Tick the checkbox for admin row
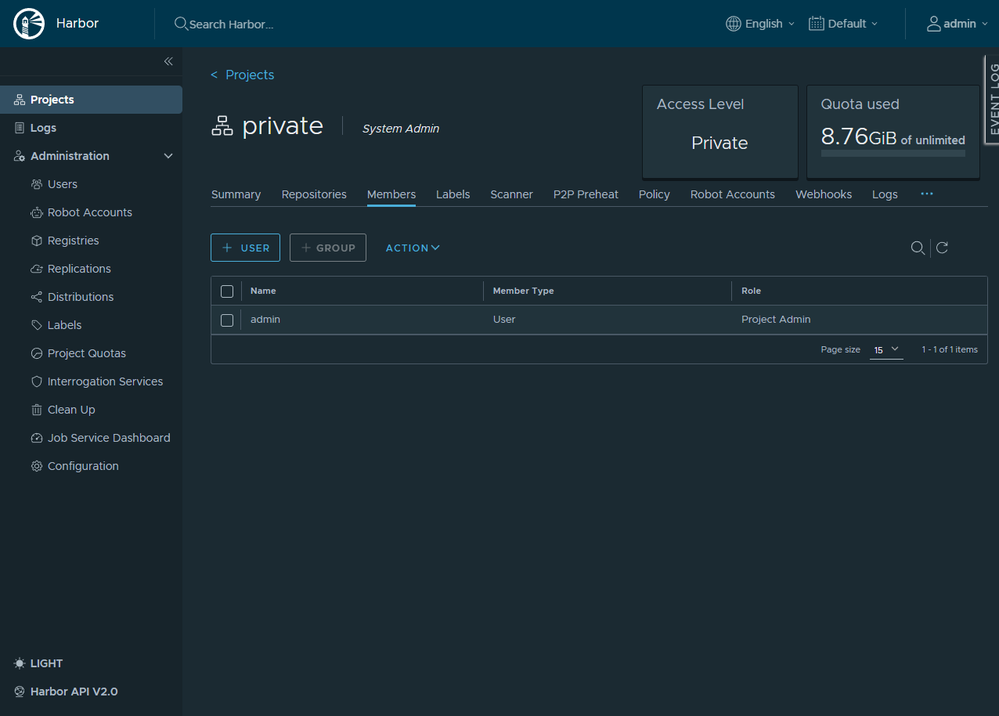This screenshot has width=999, height=716. click(227, 320)
